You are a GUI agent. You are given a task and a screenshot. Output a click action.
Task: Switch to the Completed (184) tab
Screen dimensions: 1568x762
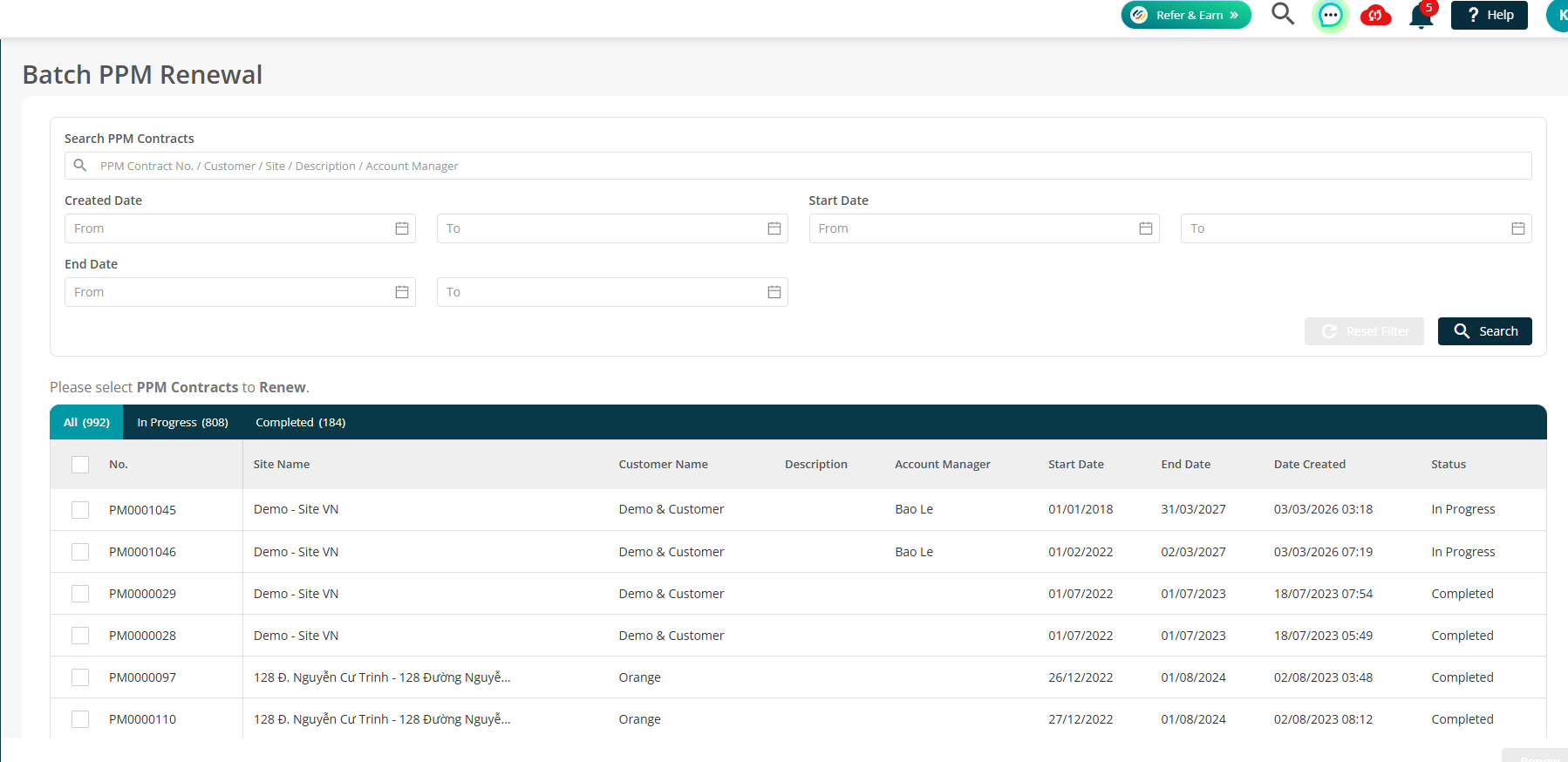point(300,422)
